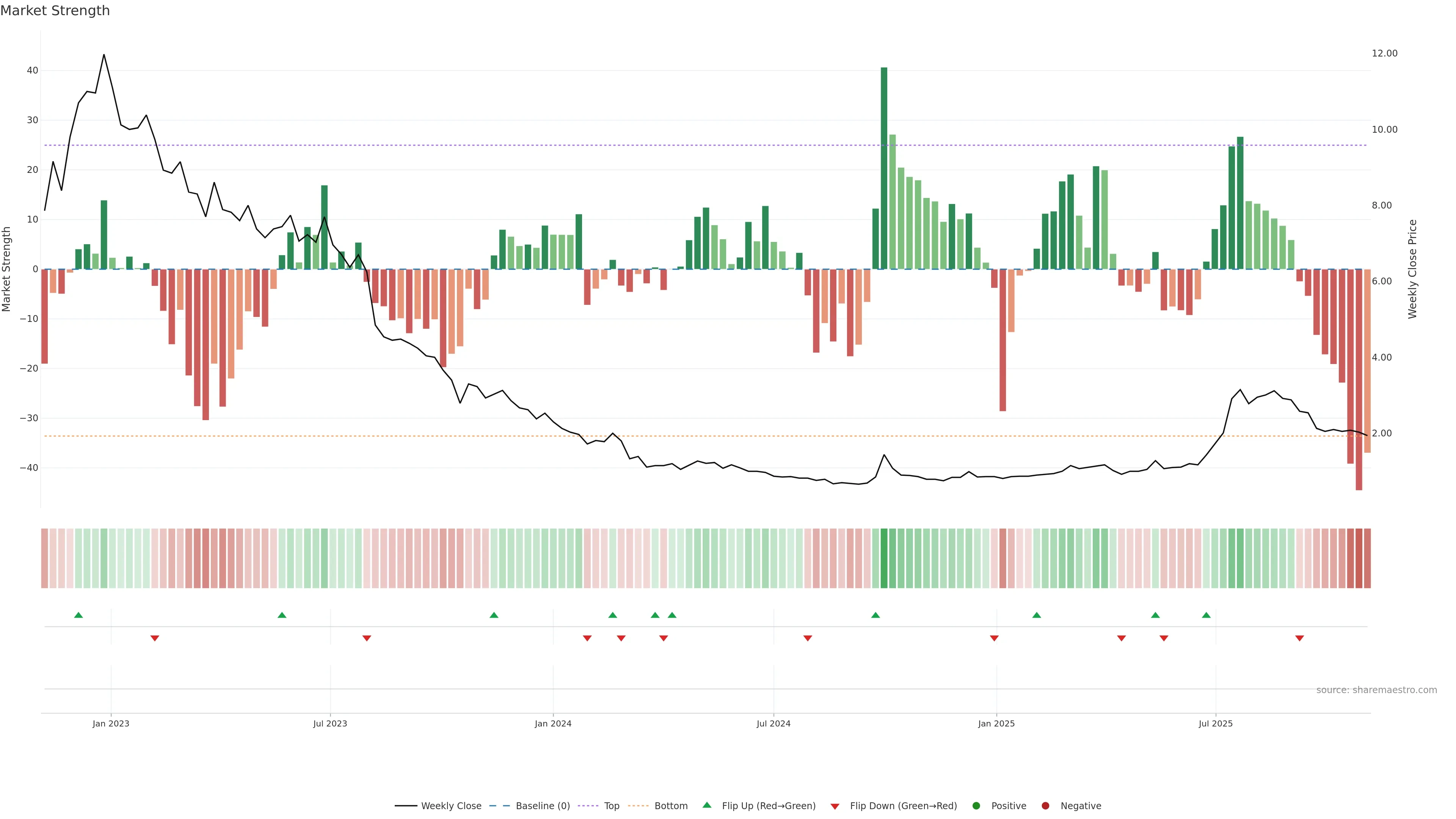Click the green Positive legend dot
Image resolution: width=1456 pixels, height=819 pixels.
point(976,805)
